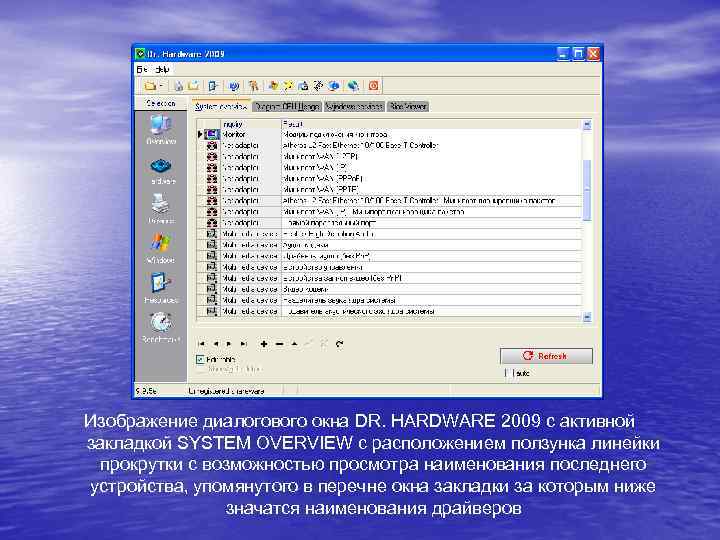Select the WAN (PPTP) net adapter row
This screenshot has width=720, height=540.
pos(389,189)
